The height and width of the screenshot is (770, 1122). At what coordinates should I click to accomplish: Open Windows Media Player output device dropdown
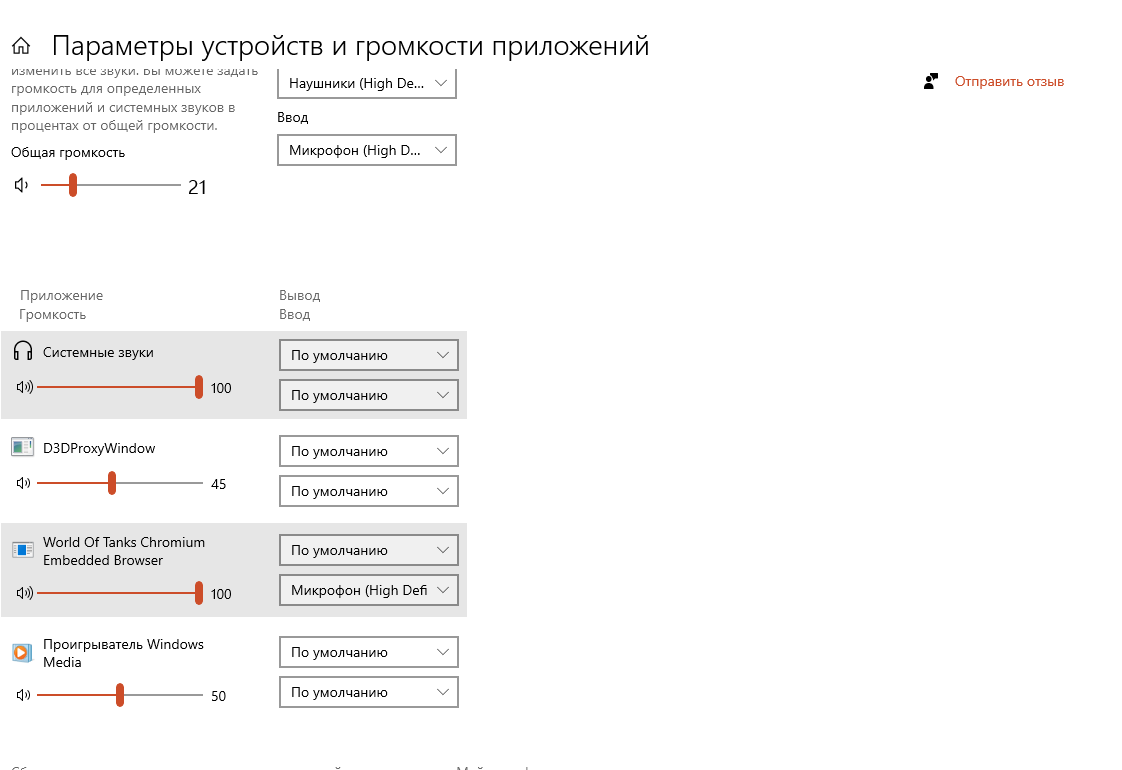coord(368,652)
